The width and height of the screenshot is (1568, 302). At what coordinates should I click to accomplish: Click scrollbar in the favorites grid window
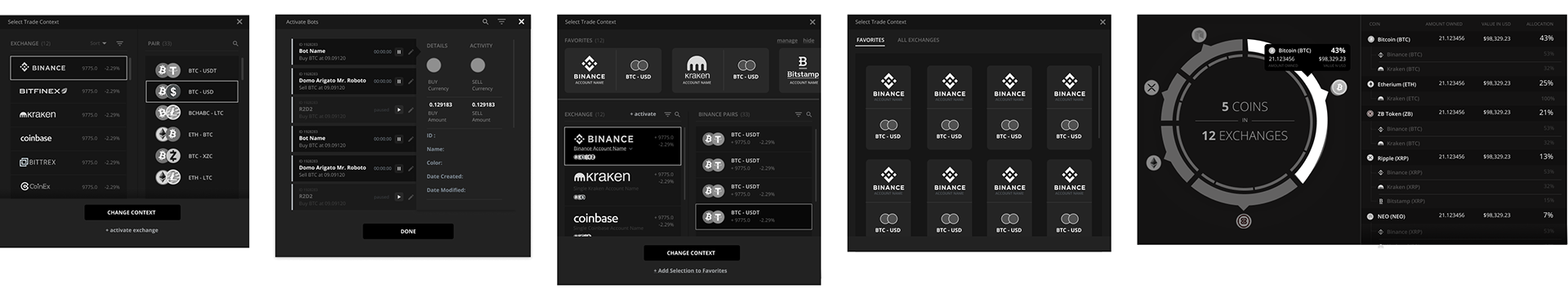coord(1100,102)
